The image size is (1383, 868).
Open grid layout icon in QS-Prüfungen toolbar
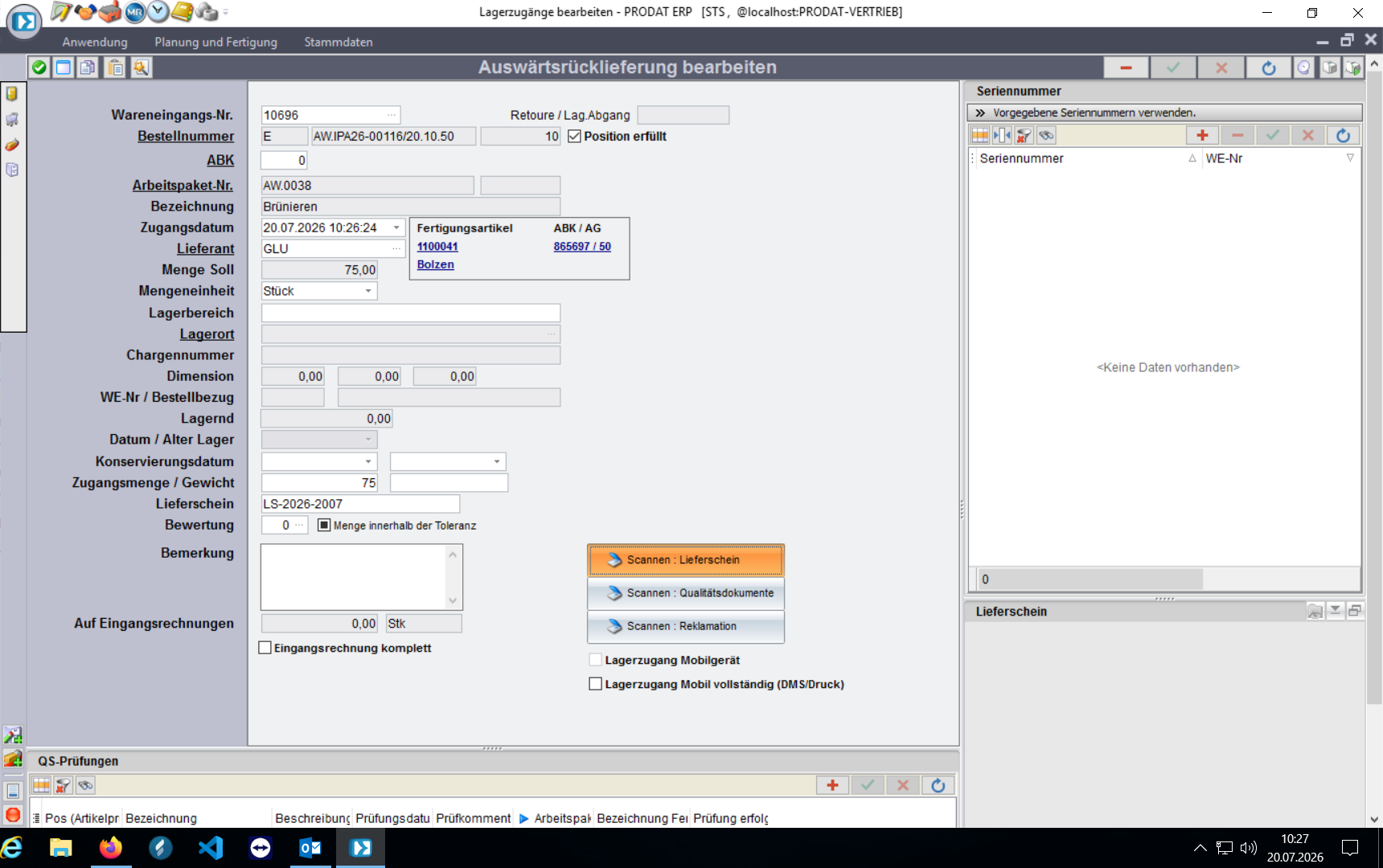pyautogui.click(x=42, y=785)
